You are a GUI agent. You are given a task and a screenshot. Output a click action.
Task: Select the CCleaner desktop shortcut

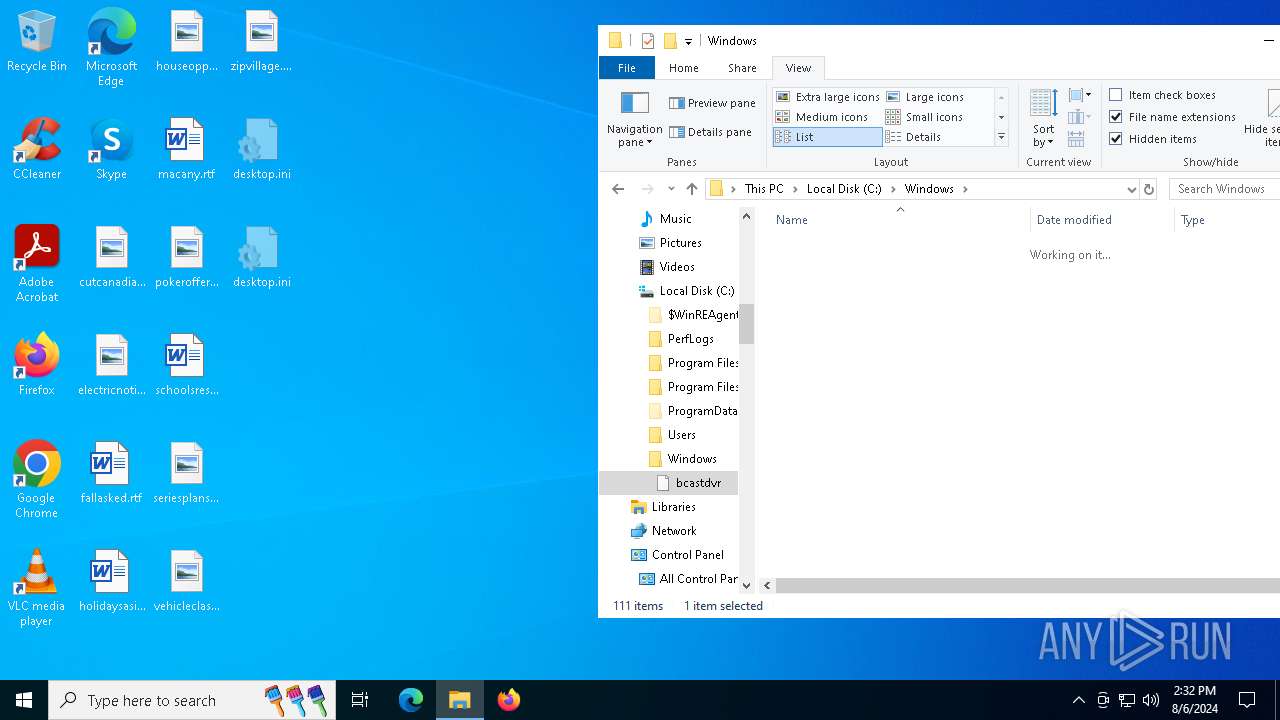pos(37,149)
